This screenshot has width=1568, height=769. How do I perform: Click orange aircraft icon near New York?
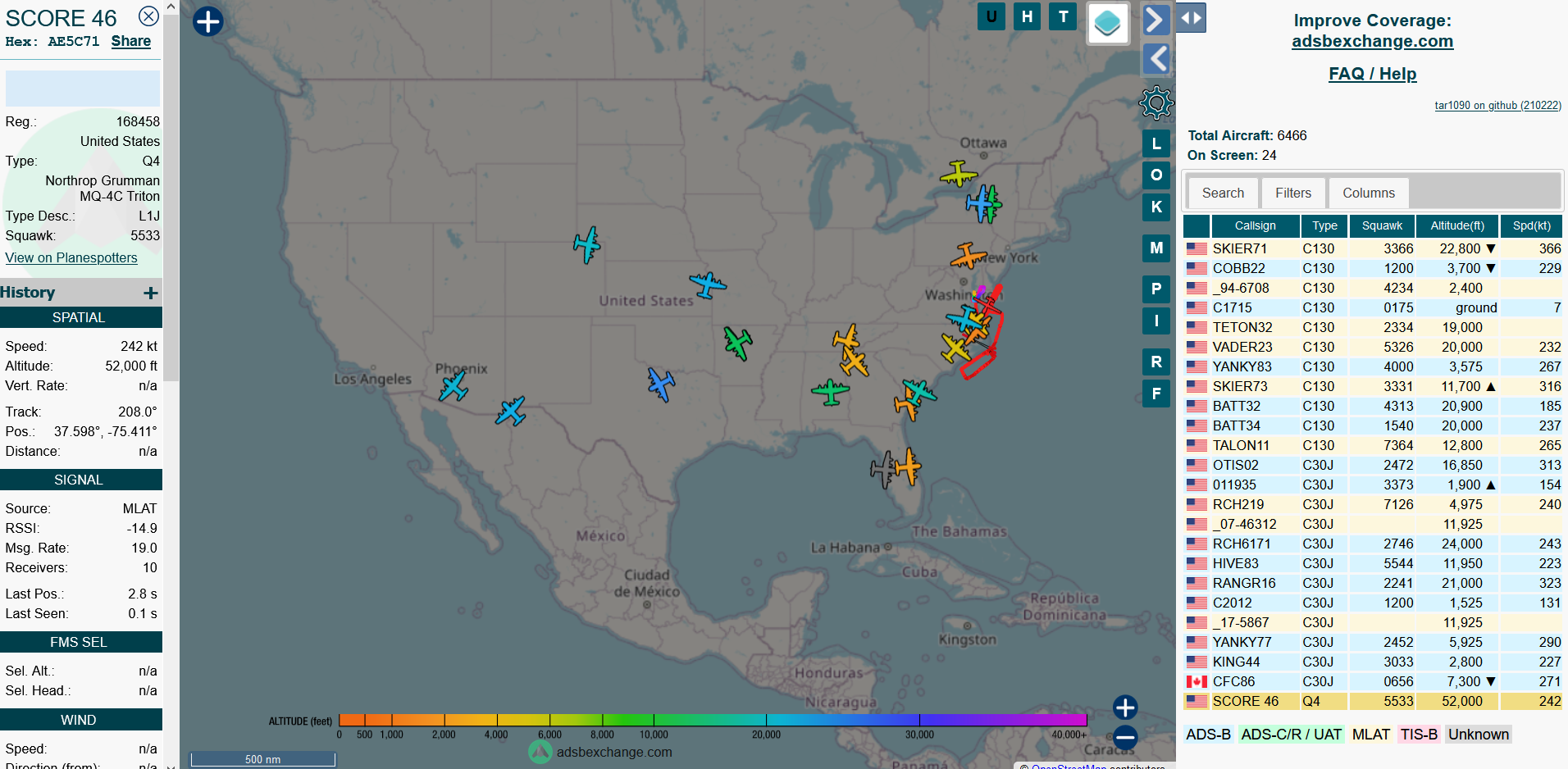(x=968, y=255)
